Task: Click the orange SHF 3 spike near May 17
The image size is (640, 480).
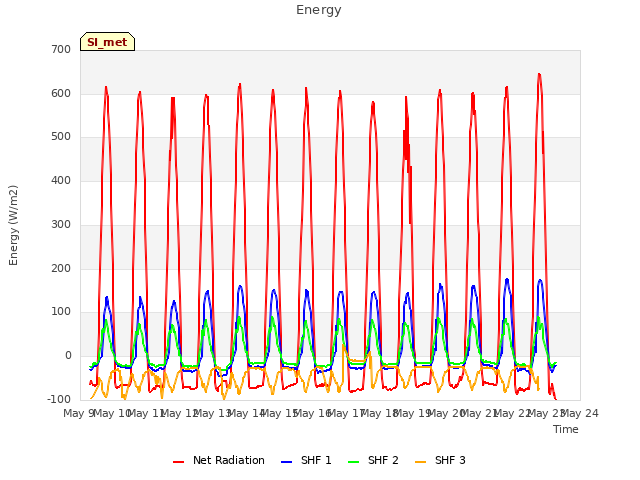Action: (x=343, y=345)
